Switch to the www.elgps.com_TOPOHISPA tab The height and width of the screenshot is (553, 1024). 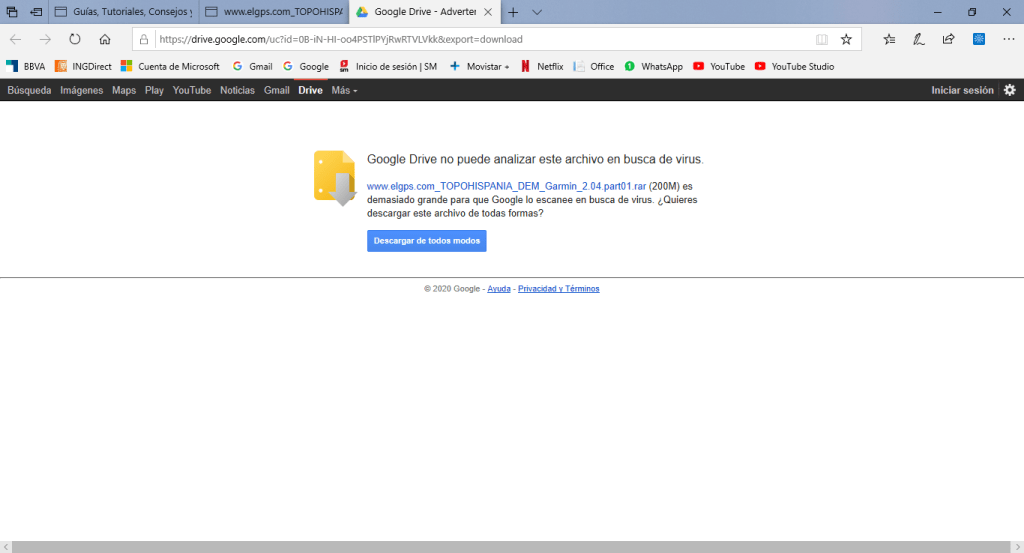click(x=273, y=12)
